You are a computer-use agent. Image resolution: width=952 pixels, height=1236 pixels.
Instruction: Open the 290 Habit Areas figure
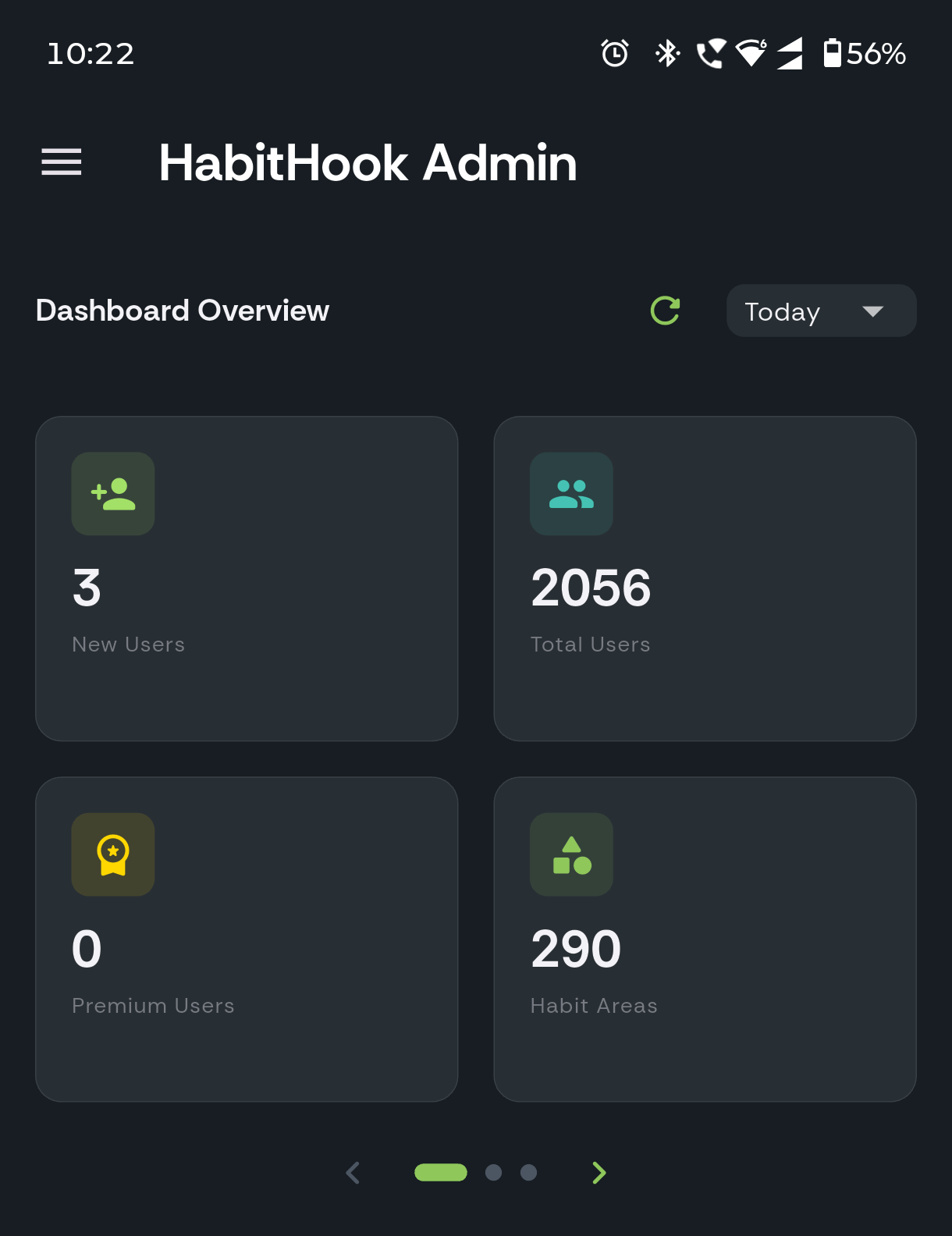point(576,949)
